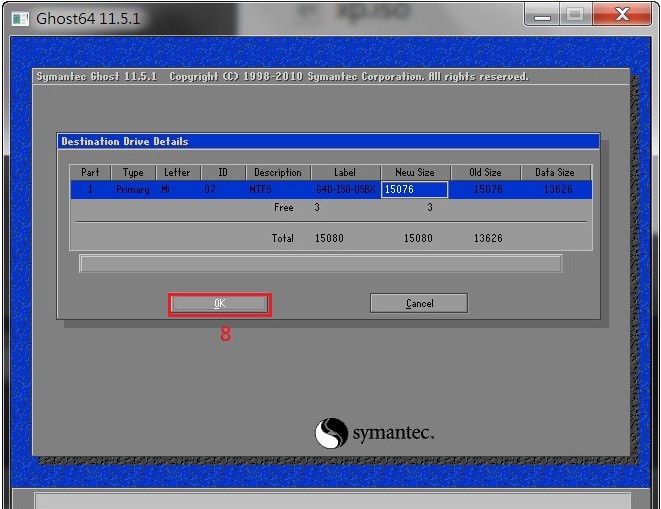The image size is (661, 509).
Task: Click the Data Size column header
Action: 555,172
